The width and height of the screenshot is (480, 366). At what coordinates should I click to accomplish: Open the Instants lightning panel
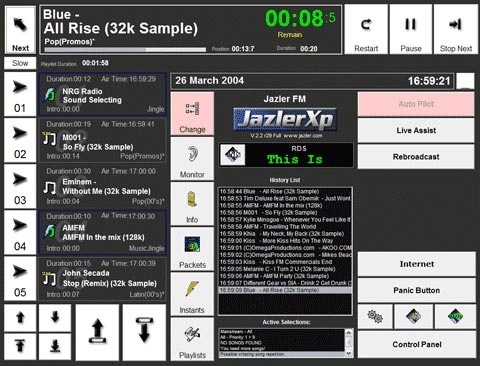[192, 294]
